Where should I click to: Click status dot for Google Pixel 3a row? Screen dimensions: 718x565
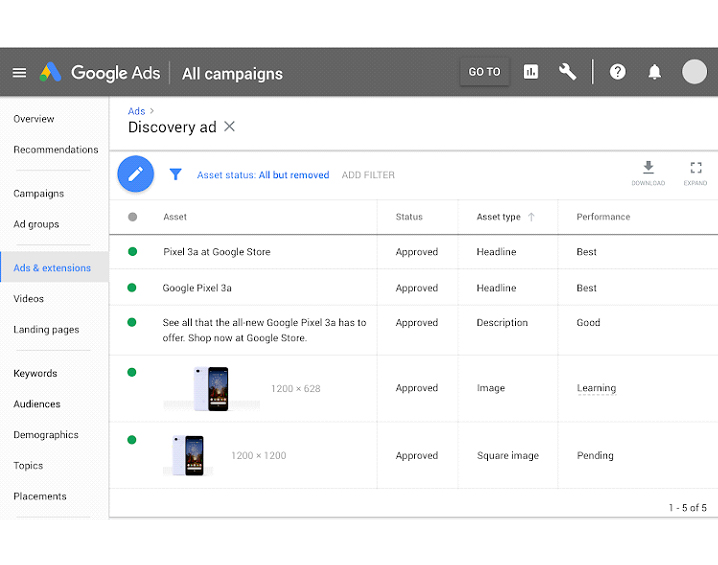tap(132, 288)
